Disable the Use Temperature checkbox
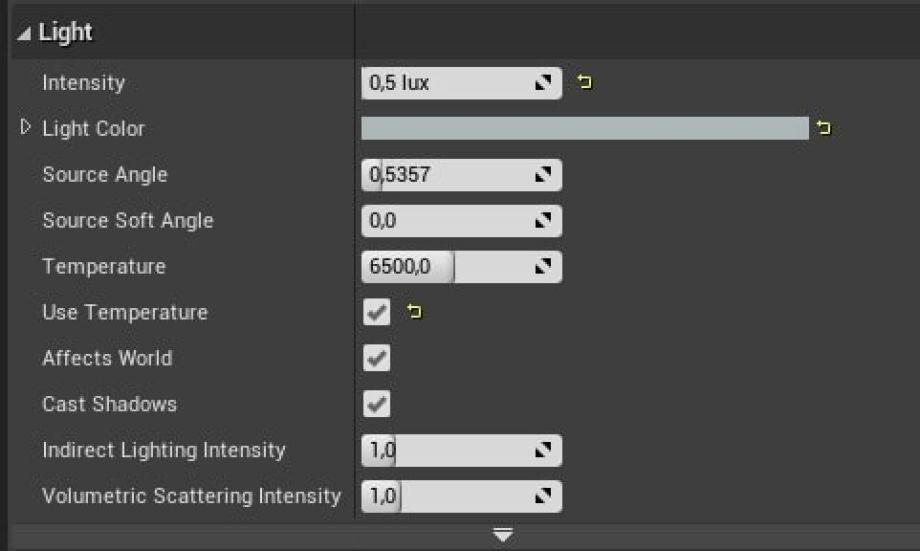This screenshot has width=920, height=551. [376, 313]
